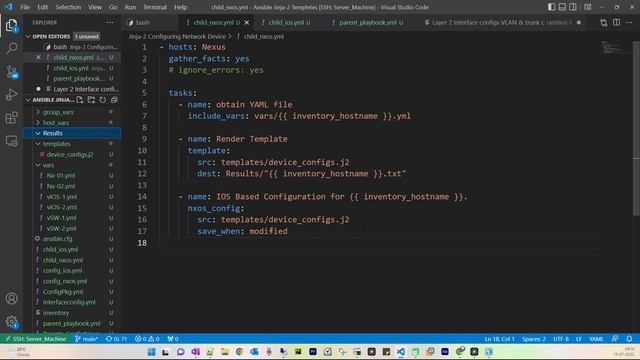
Task: Change indentation via Spaces: 2
Action: click(534, 339)
